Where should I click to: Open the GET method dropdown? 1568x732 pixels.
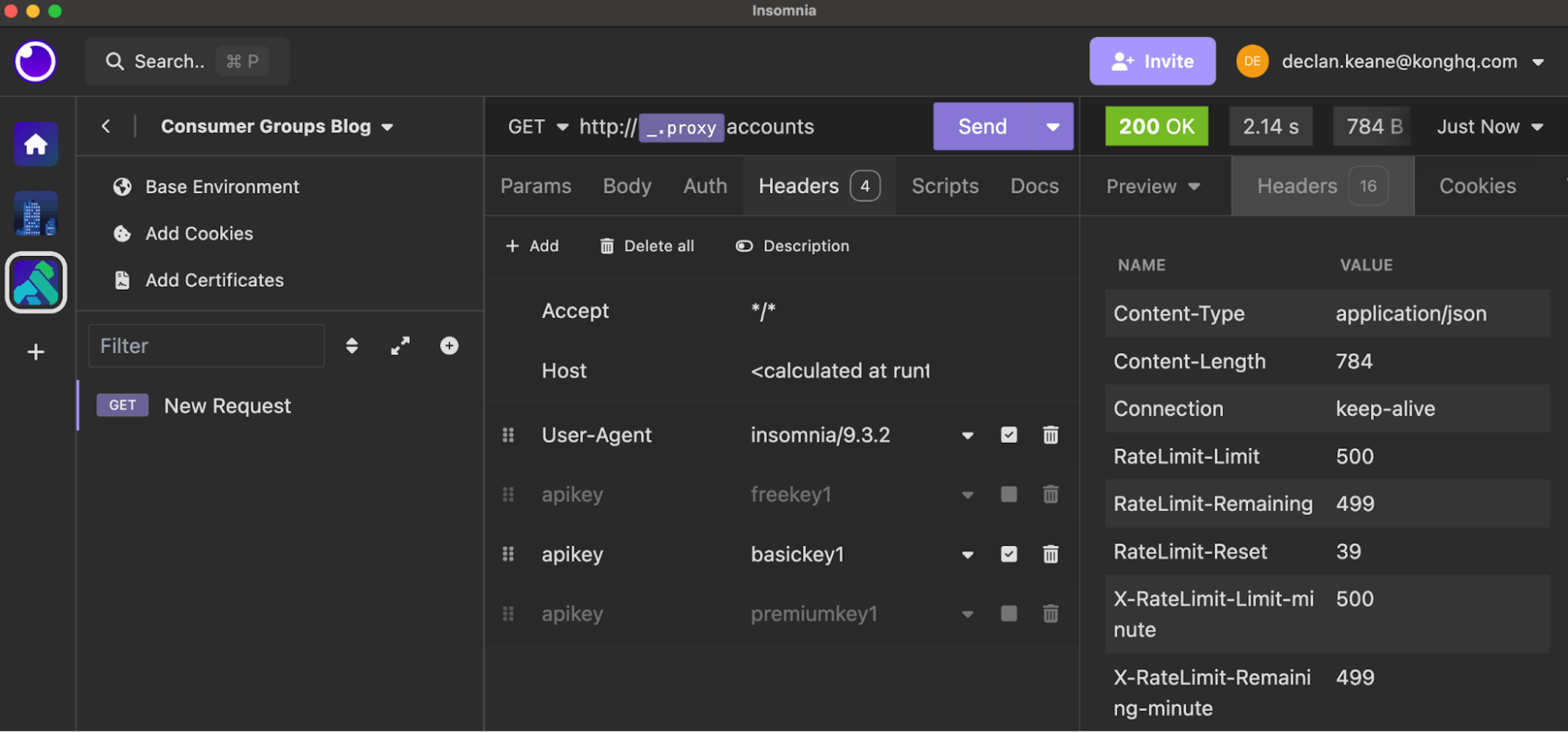click(538, 126)
